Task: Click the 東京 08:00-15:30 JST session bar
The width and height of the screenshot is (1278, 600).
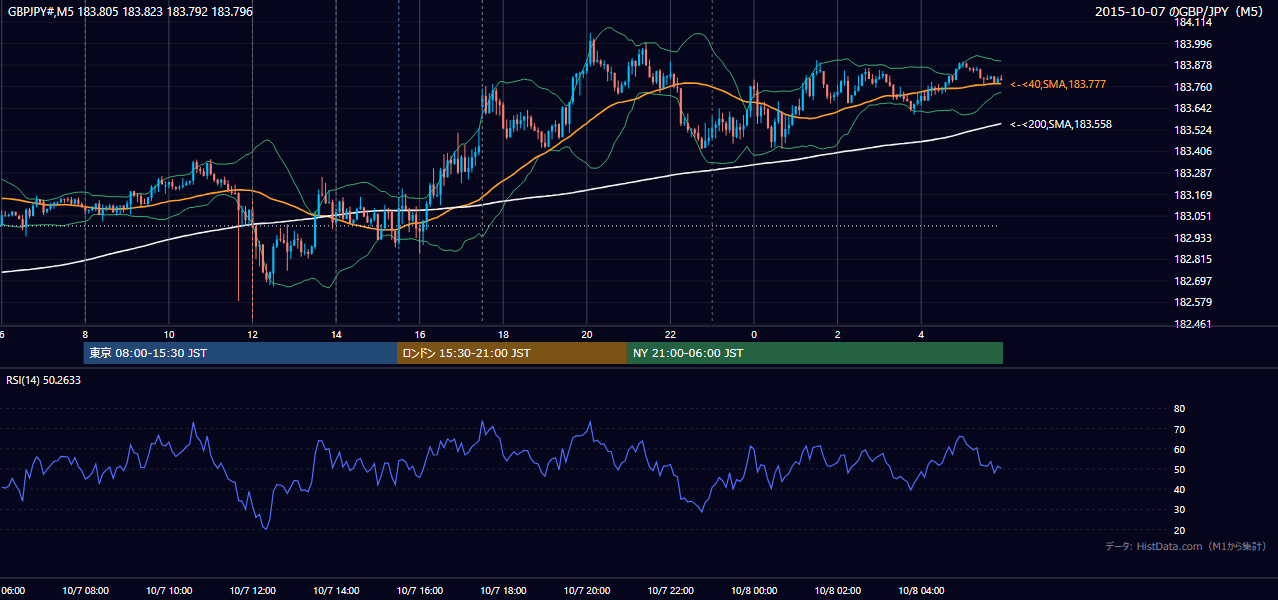Action: click(241, 353)
